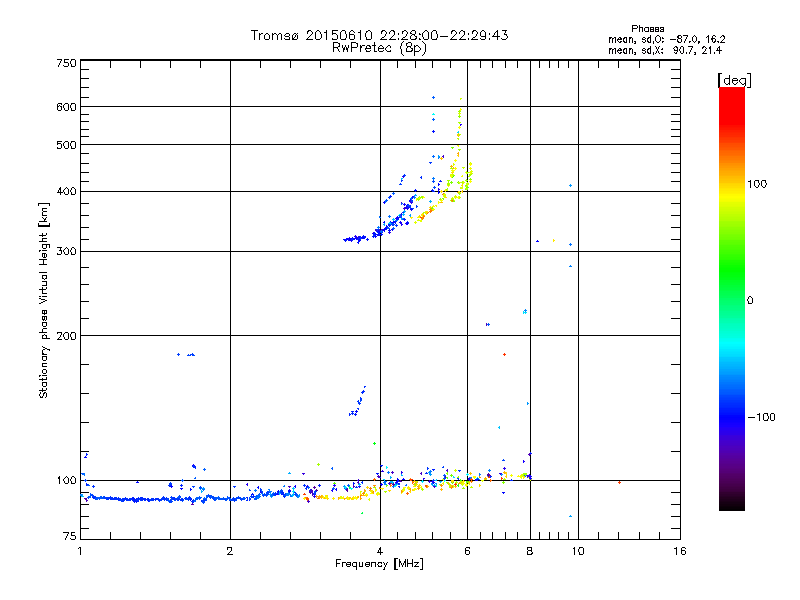This screenshot has height=600, width=800.
Task: Click the x-axis tick label '4'
Action: [x=380, y=551]
